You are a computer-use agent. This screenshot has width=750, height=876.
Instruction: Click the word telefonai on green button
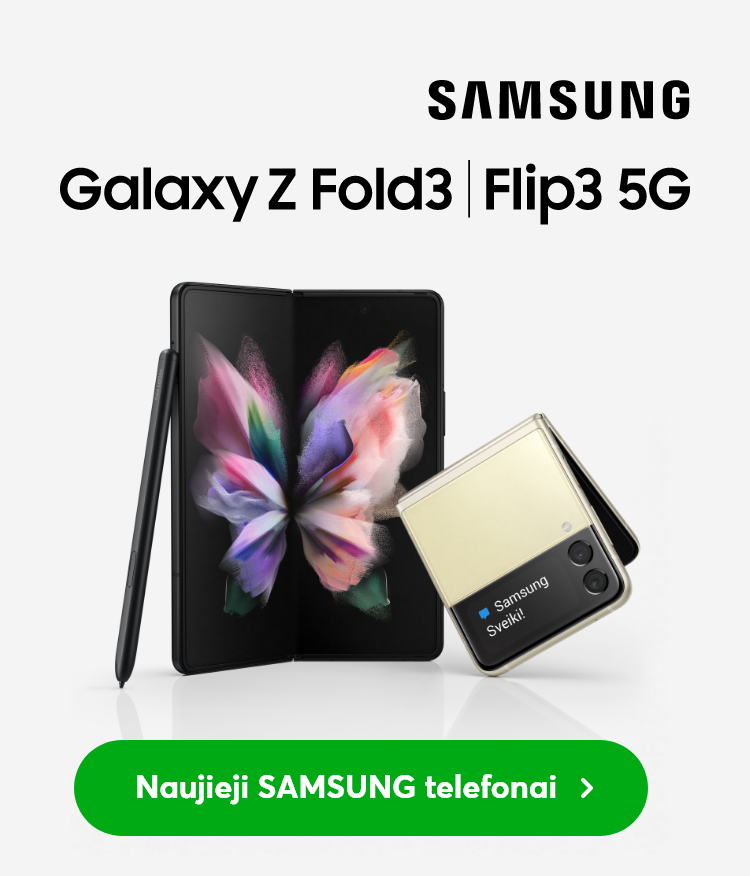[x=490, y=787]
